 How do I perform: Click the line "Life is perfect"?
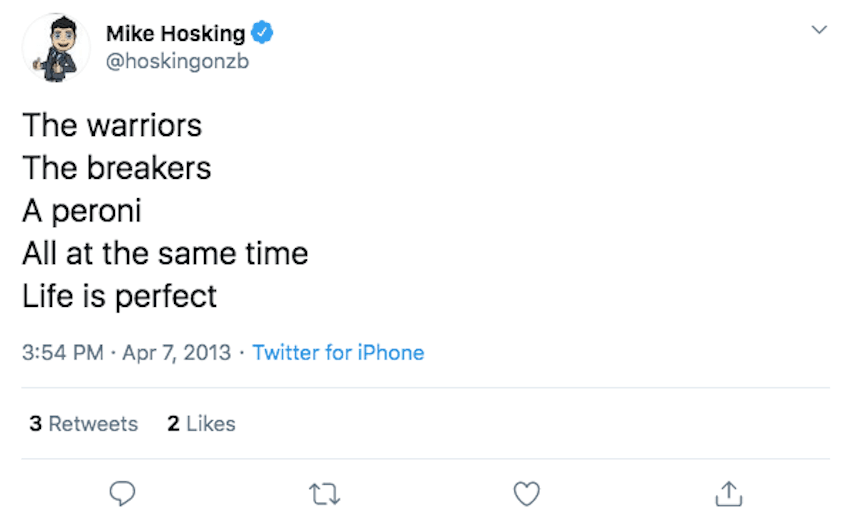pyautogui.click(x=119, y=297)
